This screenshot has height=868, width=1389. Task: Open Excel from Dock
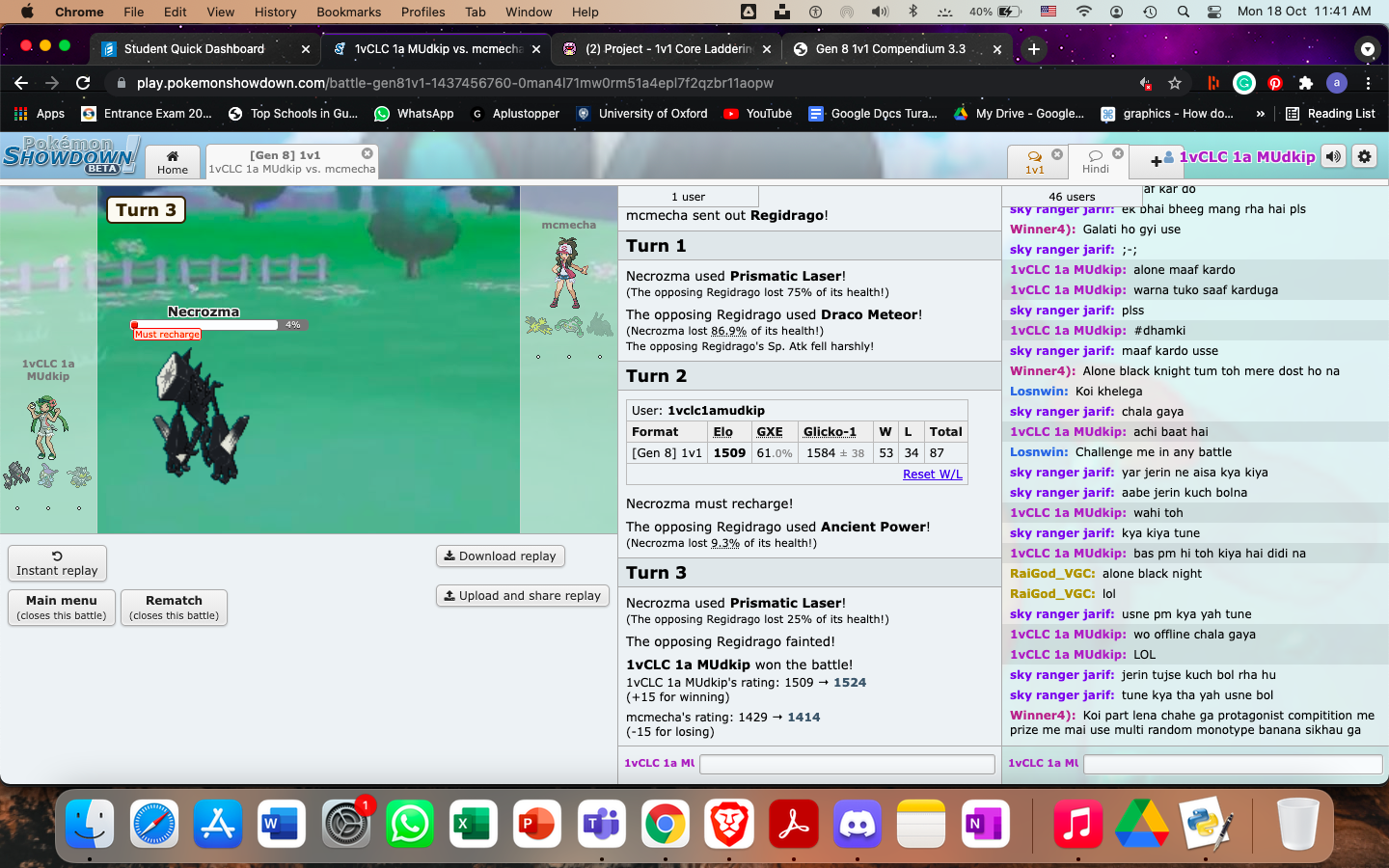474,825
